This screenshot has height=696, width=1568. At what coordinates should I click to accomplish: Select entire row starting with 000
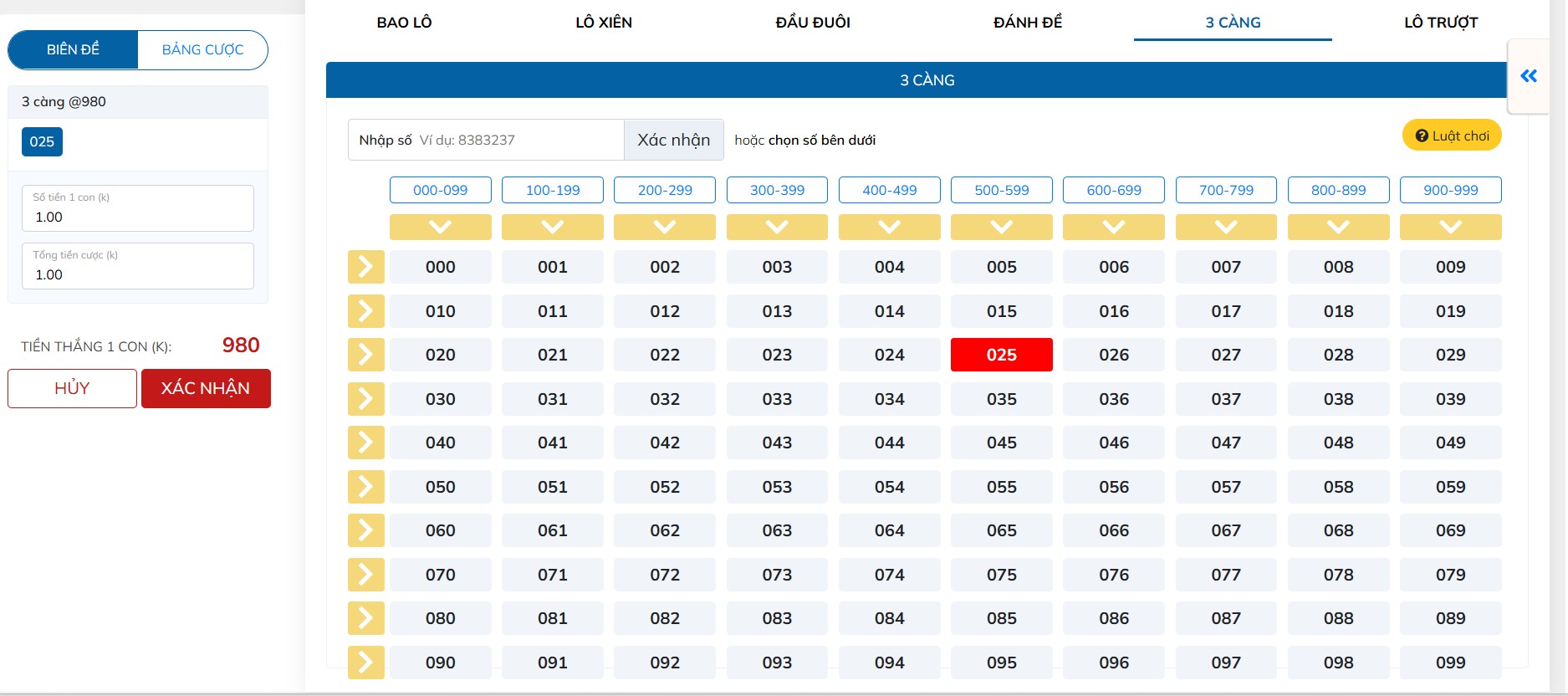point(365,267)
